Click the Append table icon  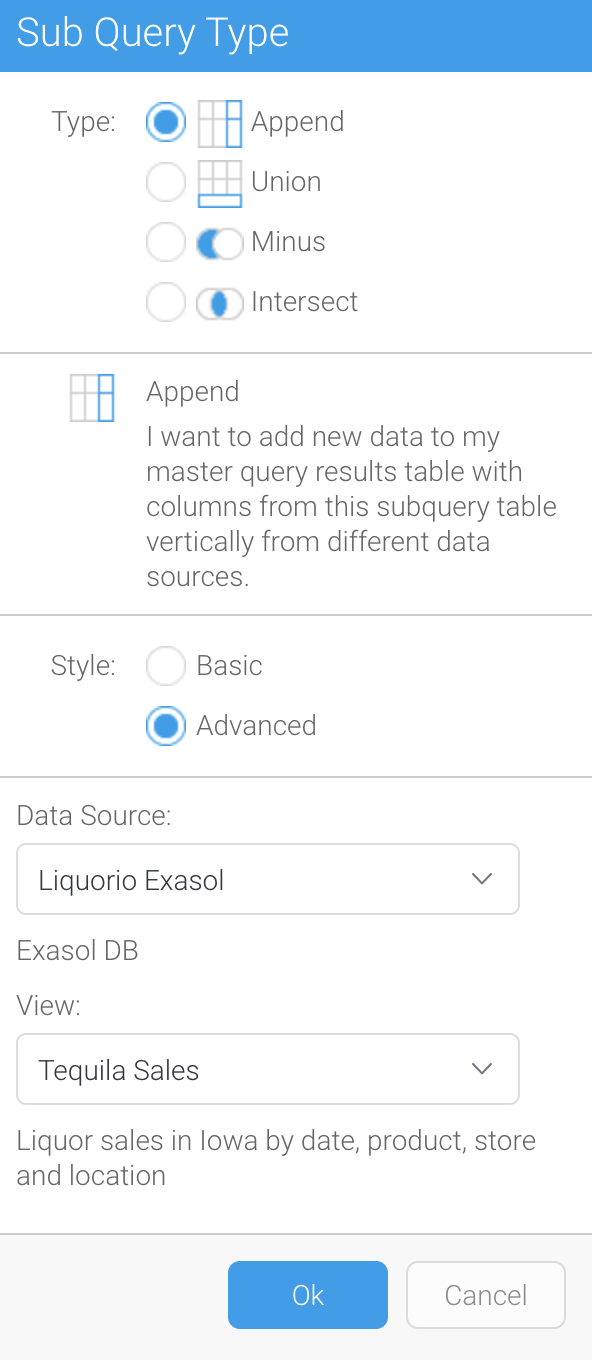pos(220,123)
